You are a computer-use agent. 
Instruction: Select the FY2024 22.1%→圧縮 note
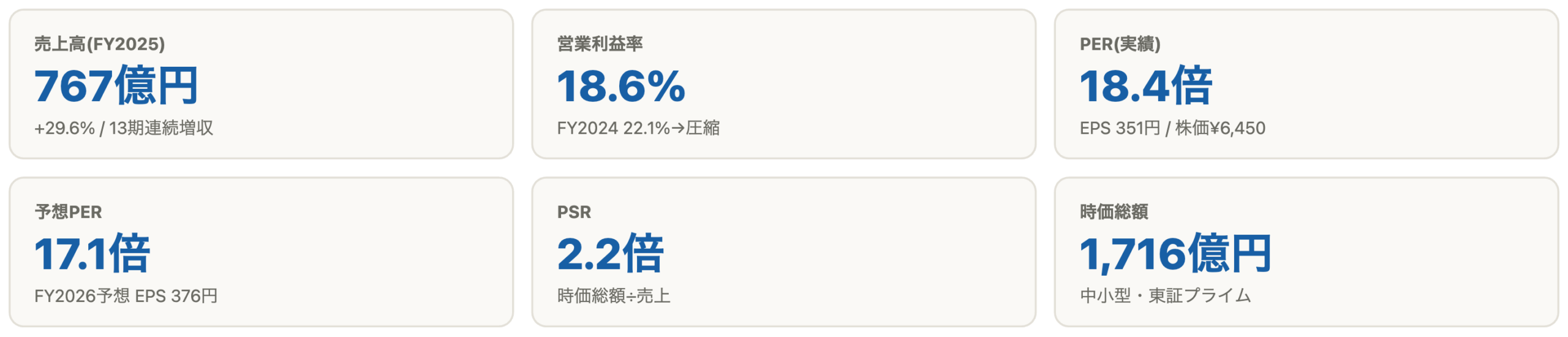pos(638,128)
